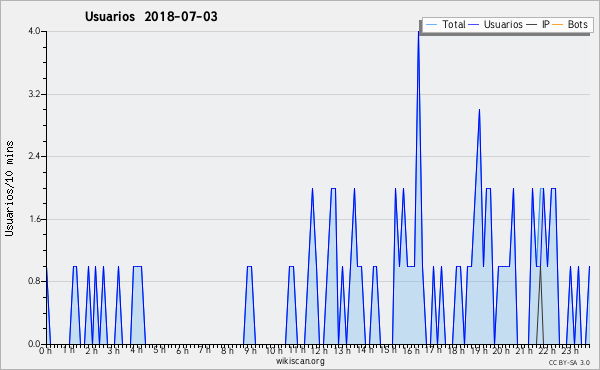Click the 12 h x-axis label
The width and height of the screenshot is (600, 370).
point(319,350)
